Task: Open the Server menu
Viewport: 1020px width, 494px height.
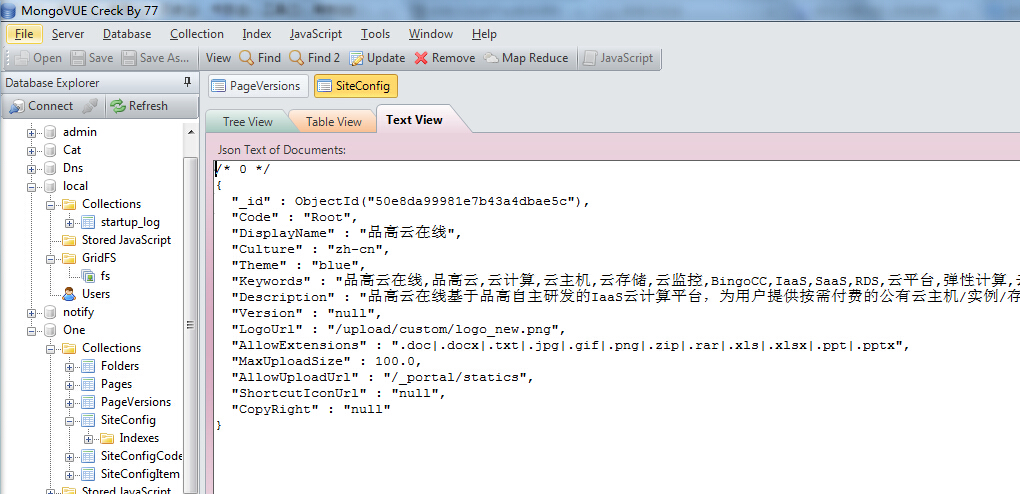Action: 68,34
